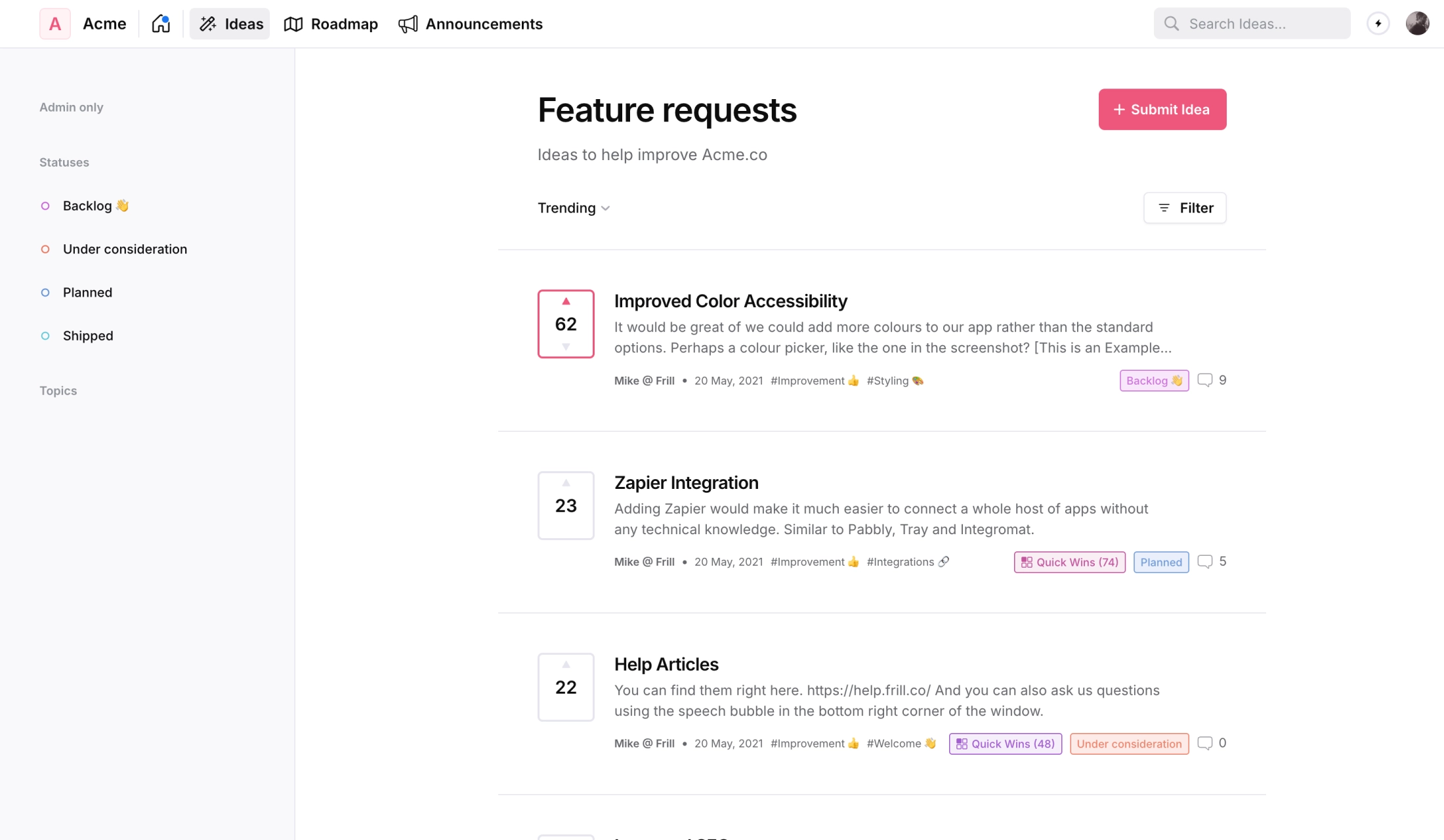Upvote the Help Articles idea

click(566, 665)
